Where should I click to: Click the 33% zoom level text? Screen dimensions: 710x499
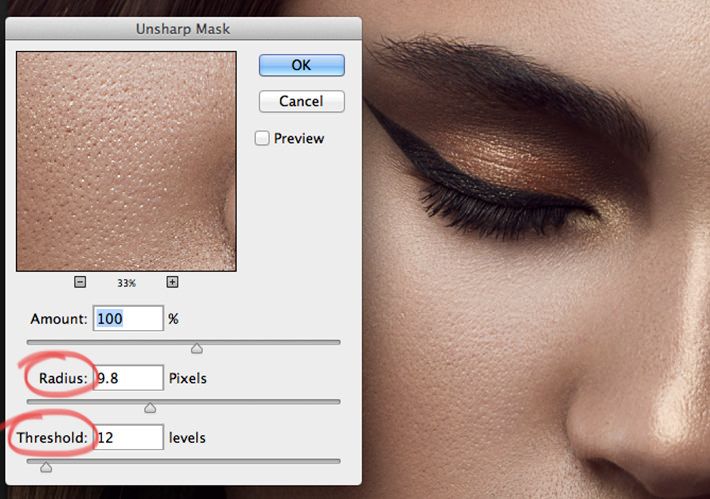pyautogui.click(x=126, y=283)
